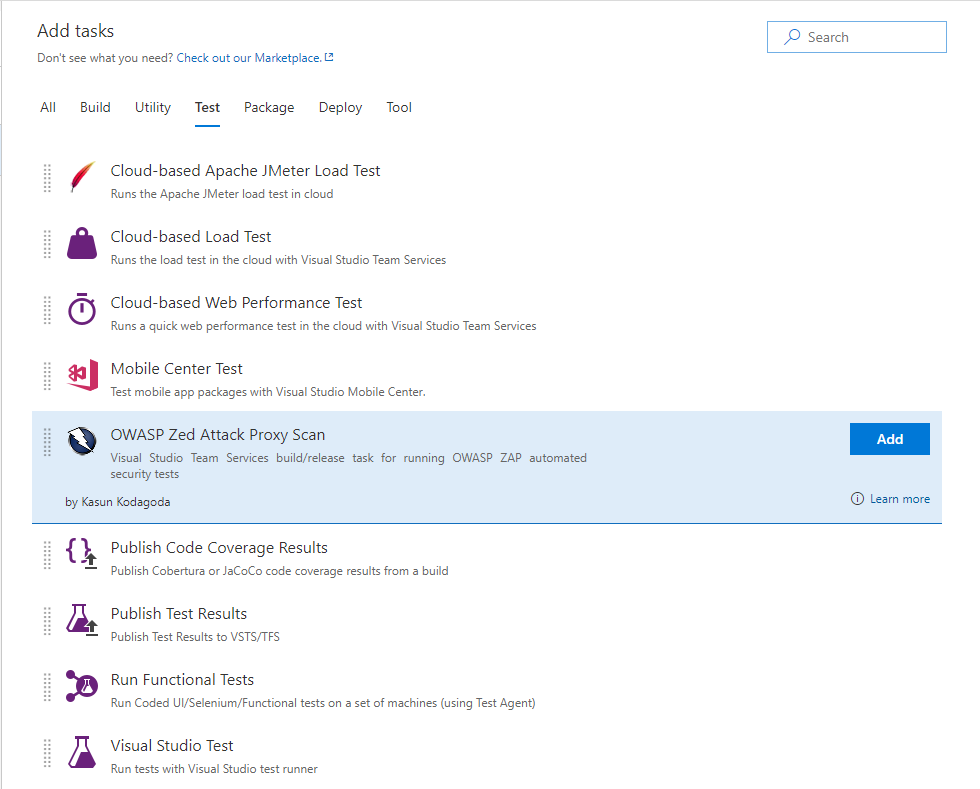This screenshot has height=789, width=980.
Task: Click the Cloud-based Load Test weight icon
Action: coord(82,243)
